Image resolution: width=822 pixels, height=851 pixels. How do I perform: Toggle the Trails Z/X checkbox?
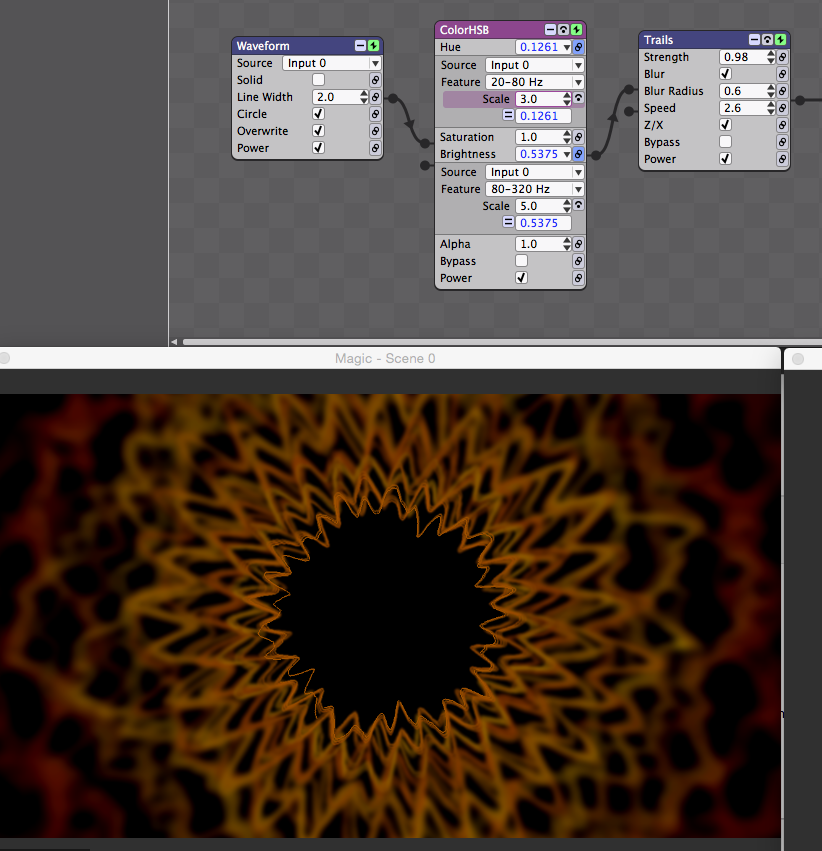(x=725, y=125)
